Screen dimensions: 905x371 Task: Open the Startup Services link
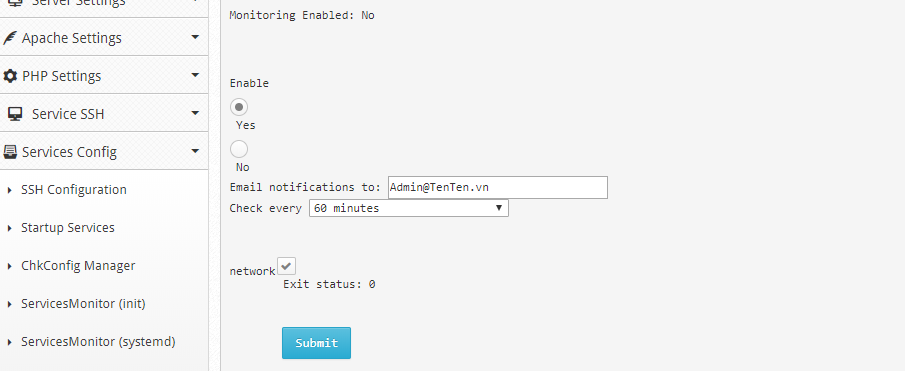pyautogui.click(x=68, y=227)
